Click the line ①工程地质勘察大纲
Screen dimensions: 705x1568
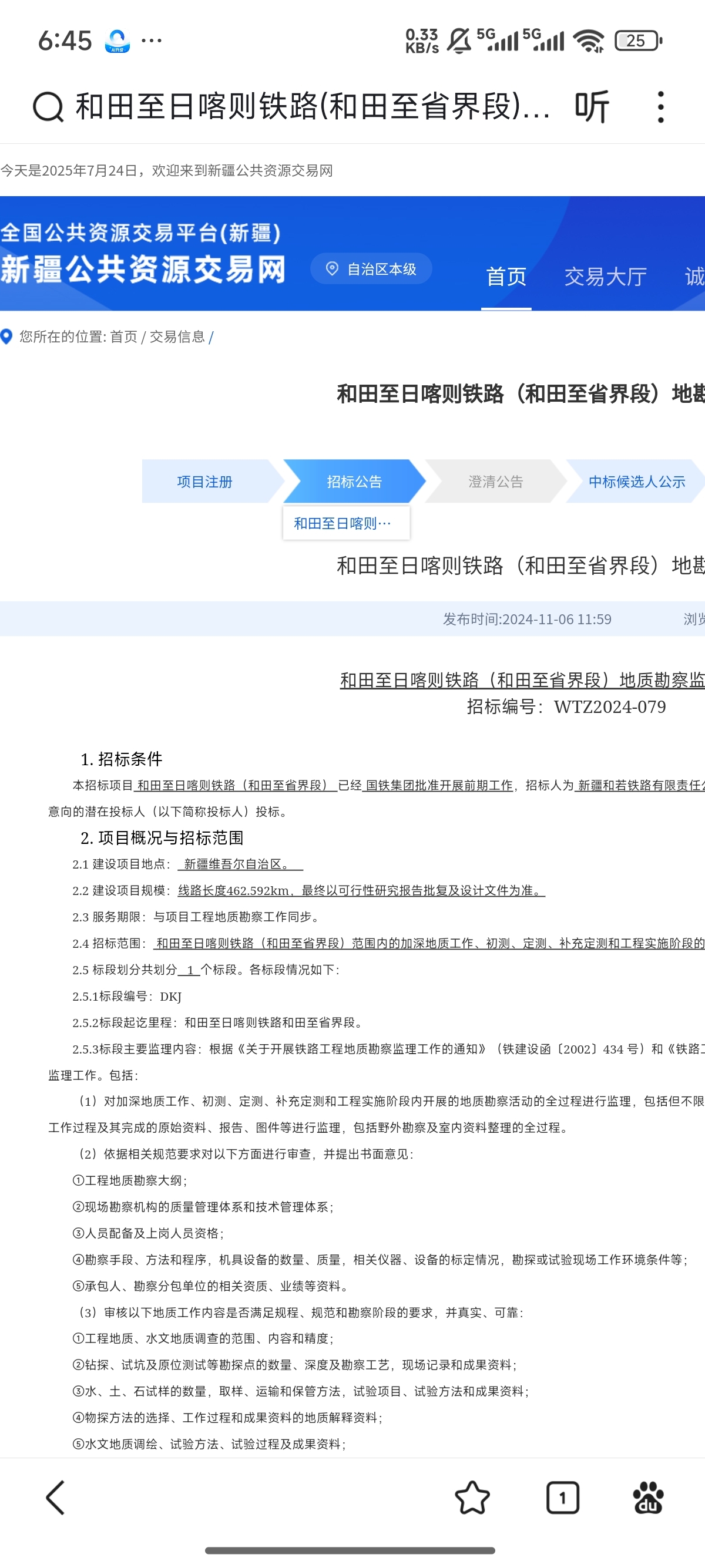pyautogui.click(x=130, y=1180)
